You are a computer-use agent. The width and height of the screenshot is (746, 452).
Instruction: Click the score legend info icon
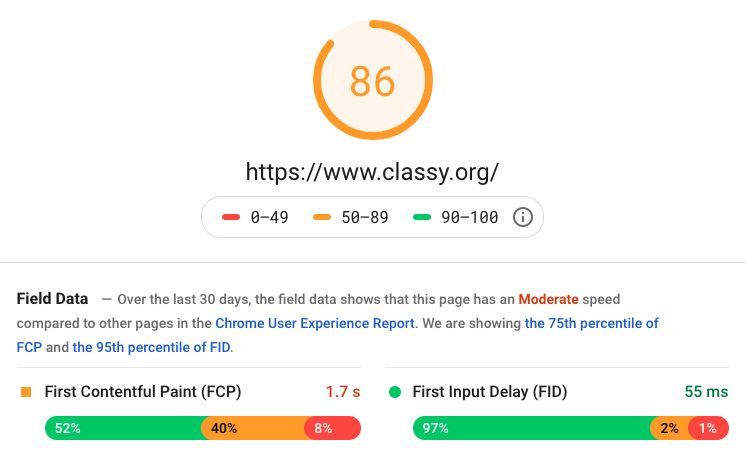click(522, 217)
